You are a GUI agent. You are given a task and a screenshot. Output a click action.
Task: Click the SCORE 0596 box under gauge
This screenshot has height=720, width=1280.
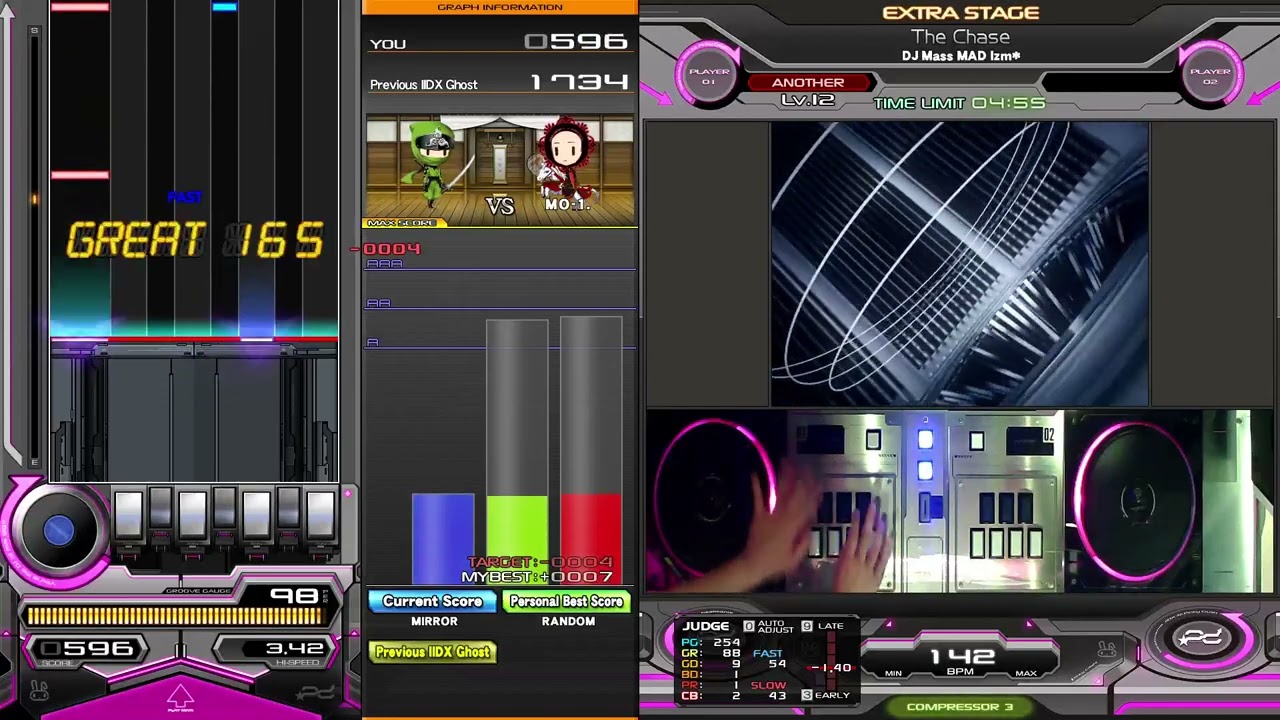point(87,651)
